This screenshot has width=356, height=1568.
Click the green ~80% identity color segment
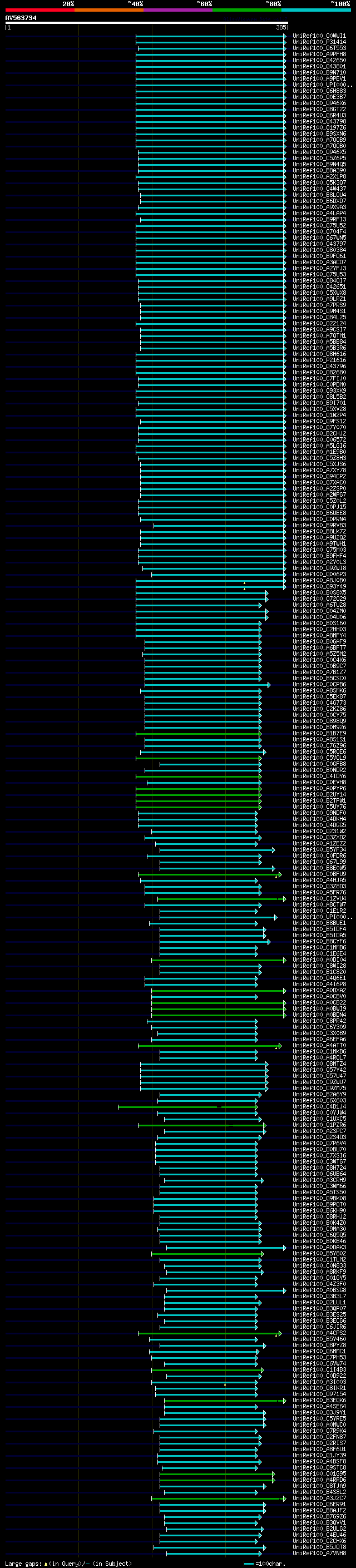[x=247, y=10]
